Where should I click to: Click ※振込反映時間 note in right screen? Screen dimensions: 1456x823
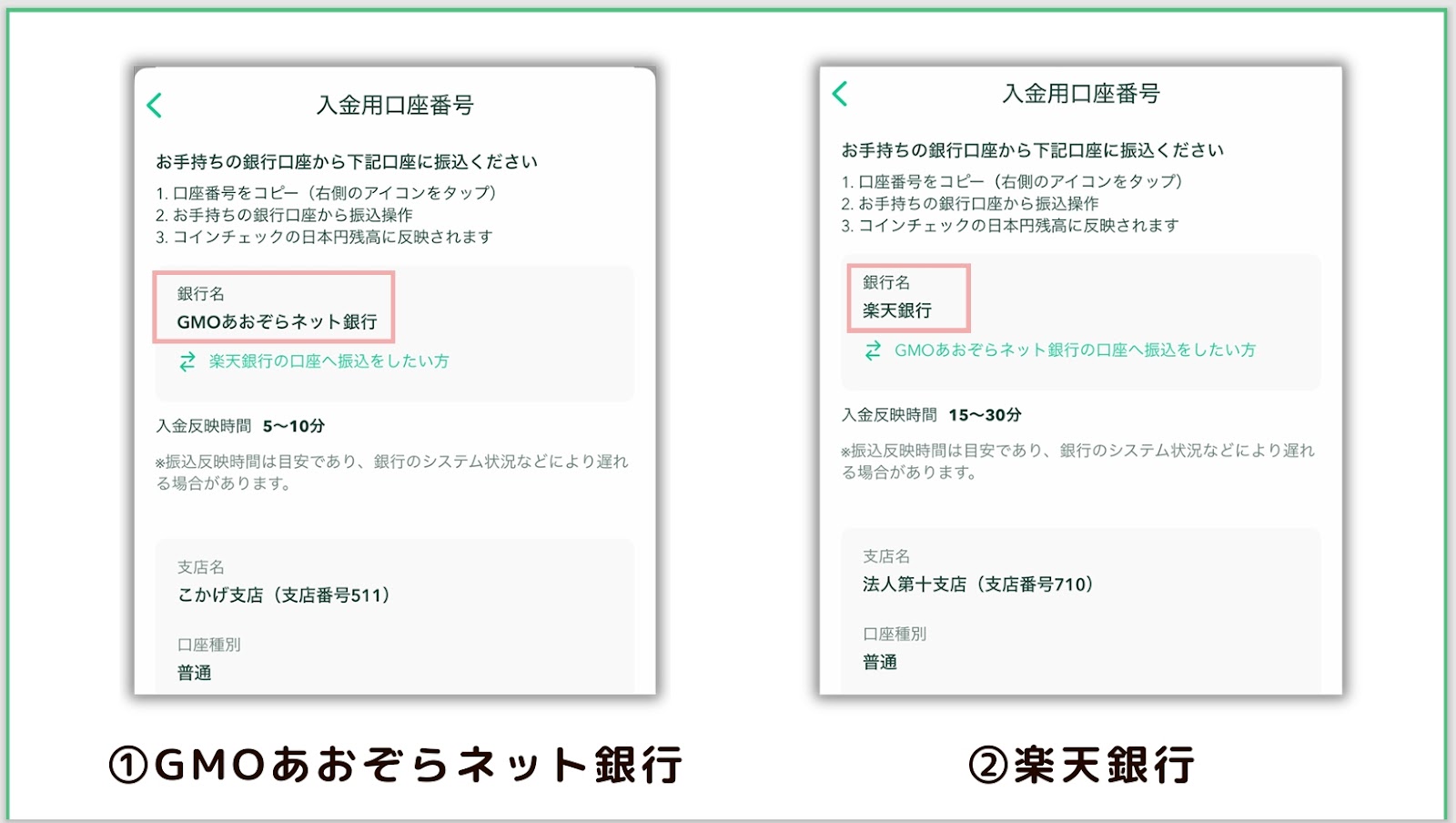point(1078,462)
